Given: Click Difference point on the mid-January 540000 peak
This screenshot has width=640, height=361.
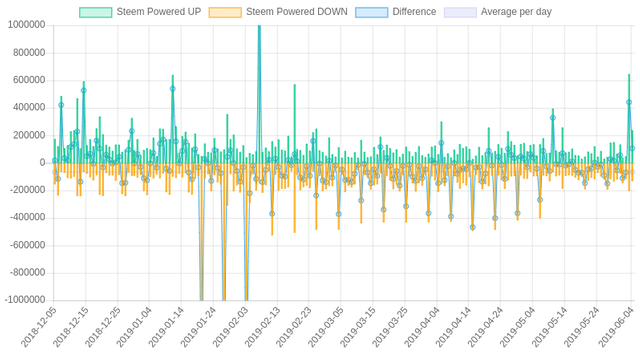Looking at the screenshot, I should pos(173,89).
